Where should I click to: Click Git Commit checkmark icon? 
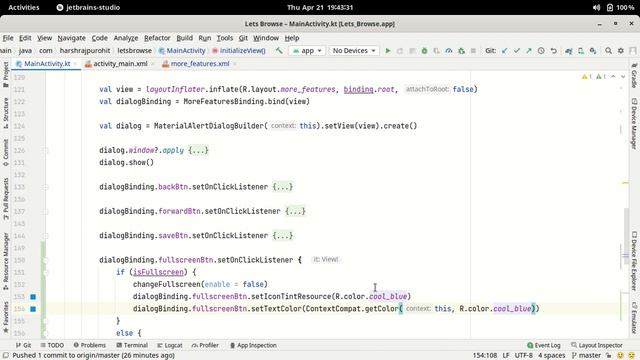click(517, 51)
